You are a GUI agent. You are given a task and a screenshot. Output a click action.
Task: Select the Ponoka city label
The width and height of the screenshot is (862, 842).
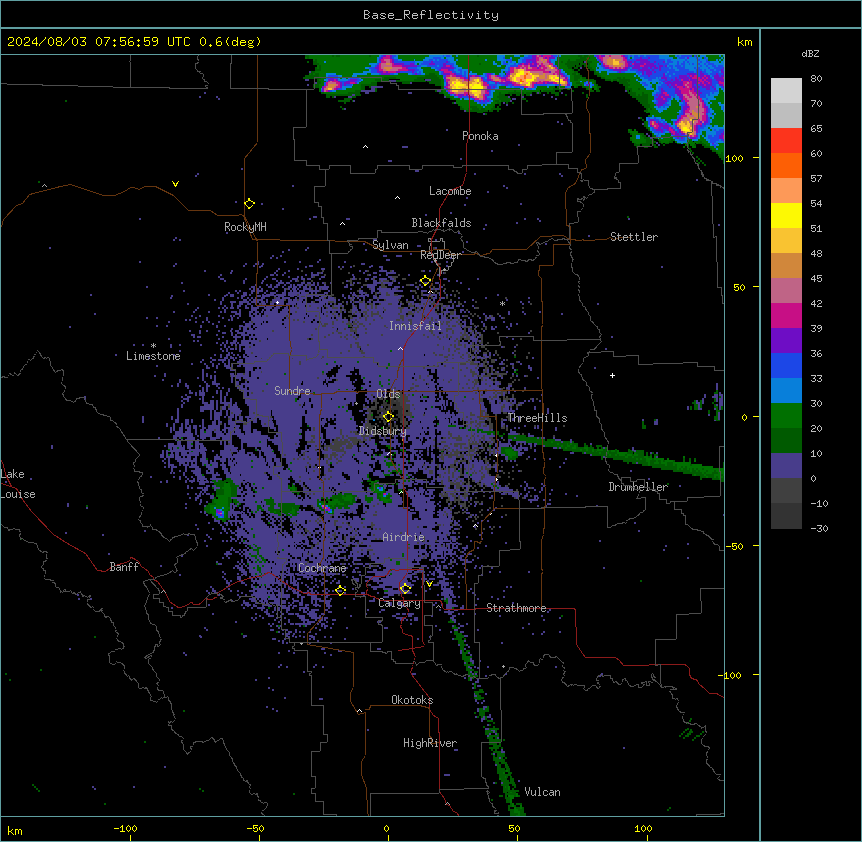(x=480, y=136)
